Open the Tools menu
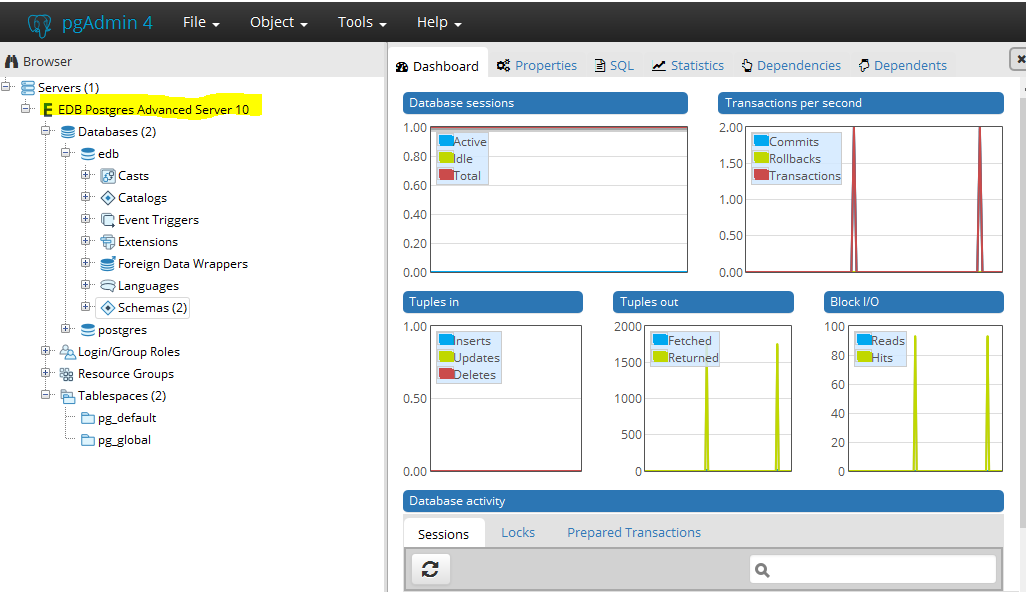Viewport: 1026px width, 592px height. click(x=362, y=22)
